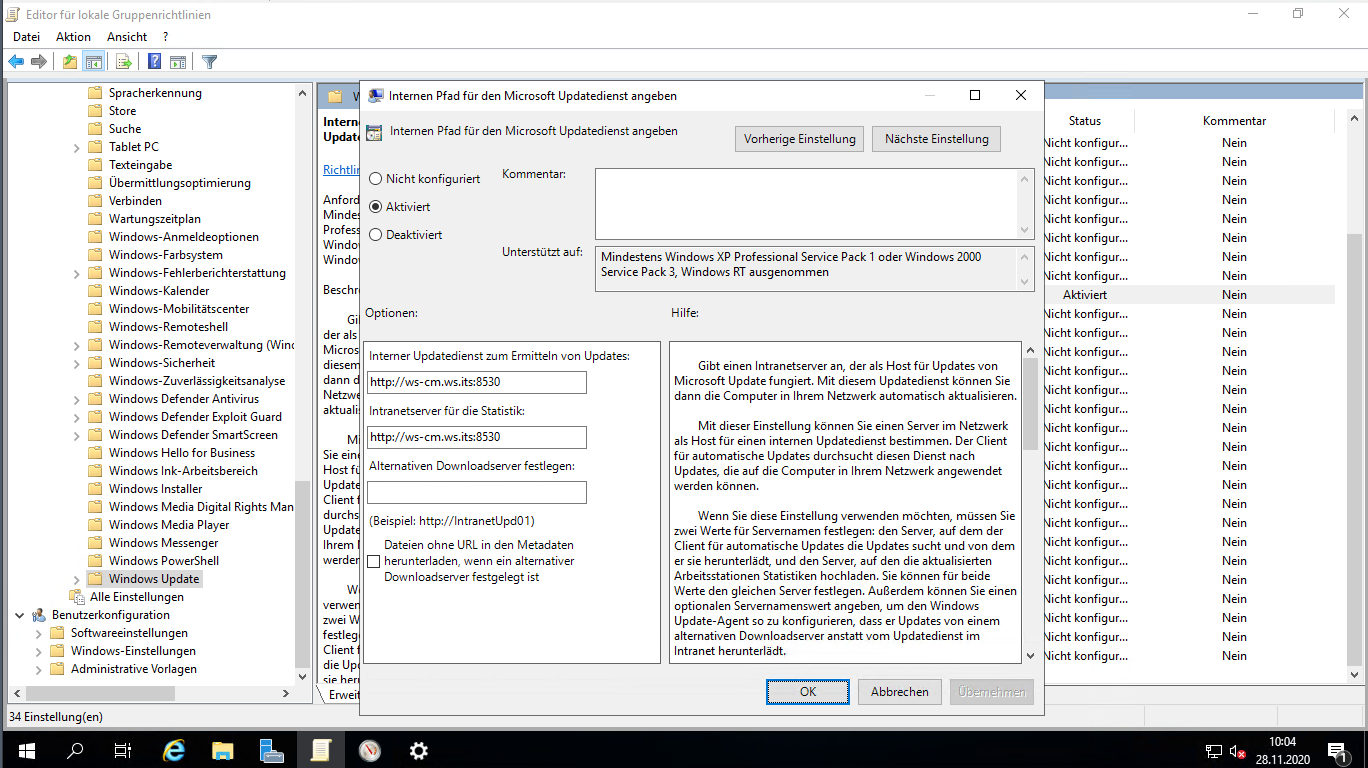Expand the Windows Update tree node
The height and width of the screenshot is (768, 1368).
coord(77,579)
